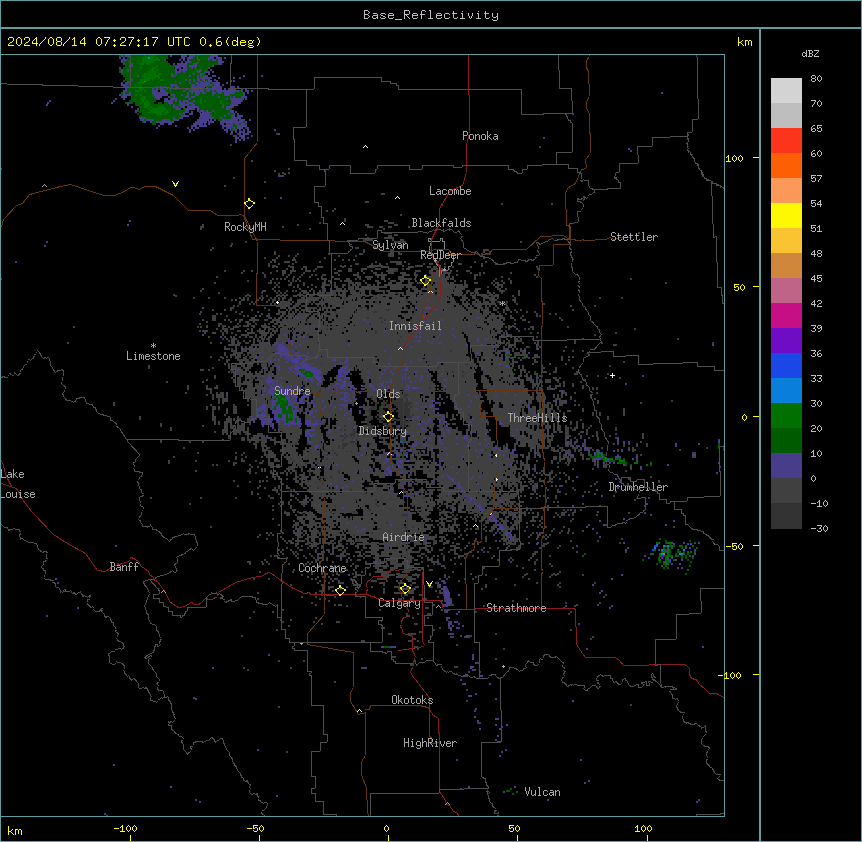The width and height of the screenshot is (862, 842).
Task: Click the white plus marker north of Drumheller
Action: click(612, 375)
